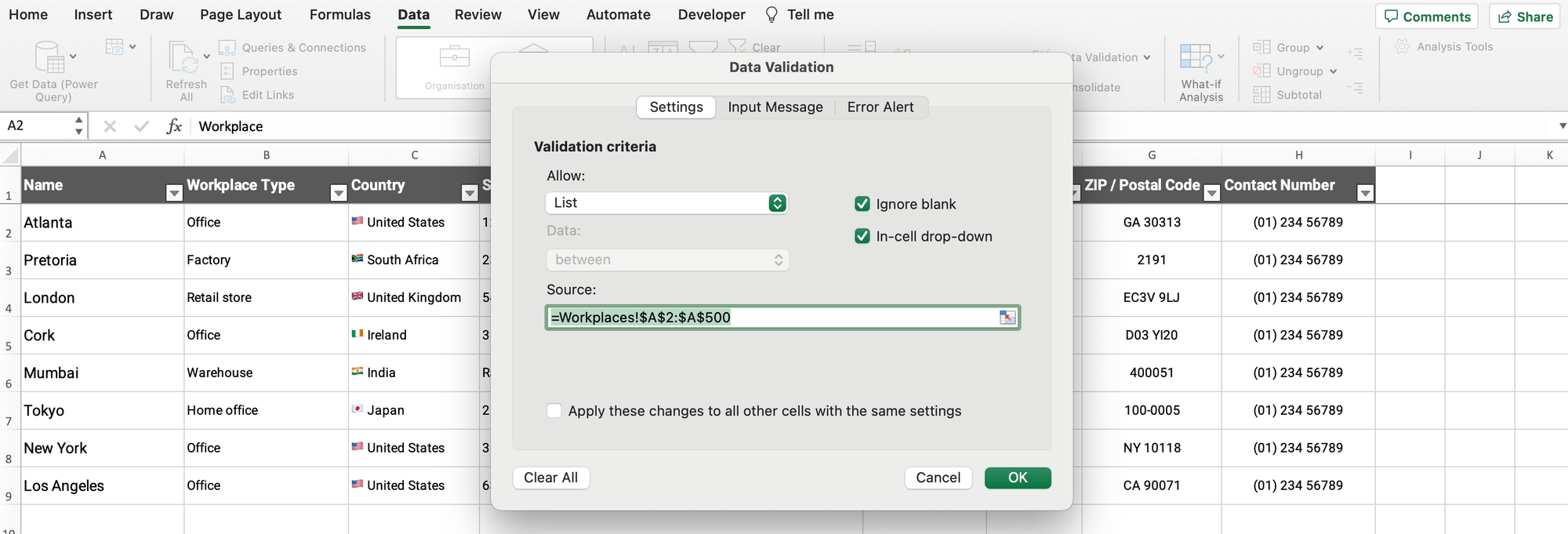Select the NY 10118 cell
The width and height of the screenshot is (1568, 534).
pos(1151,449)
